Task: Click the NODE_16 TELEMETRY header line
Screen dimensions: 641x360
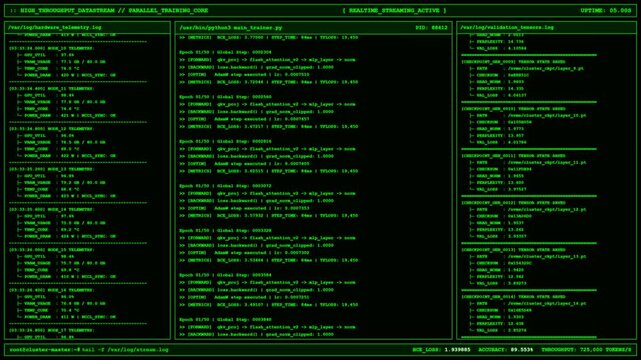Action: point(52,290)
